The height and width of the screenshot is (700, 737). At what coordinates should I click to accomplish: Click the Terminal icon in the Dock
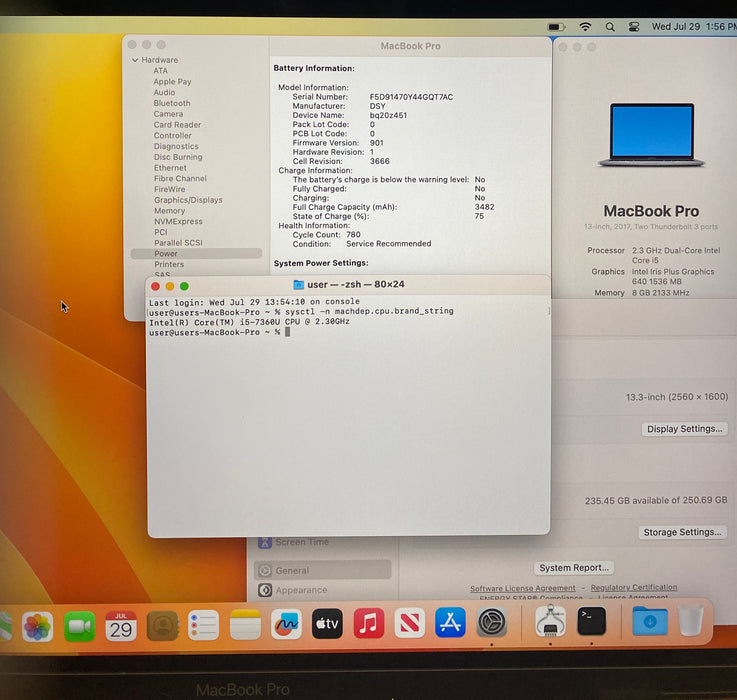(591, 621)
